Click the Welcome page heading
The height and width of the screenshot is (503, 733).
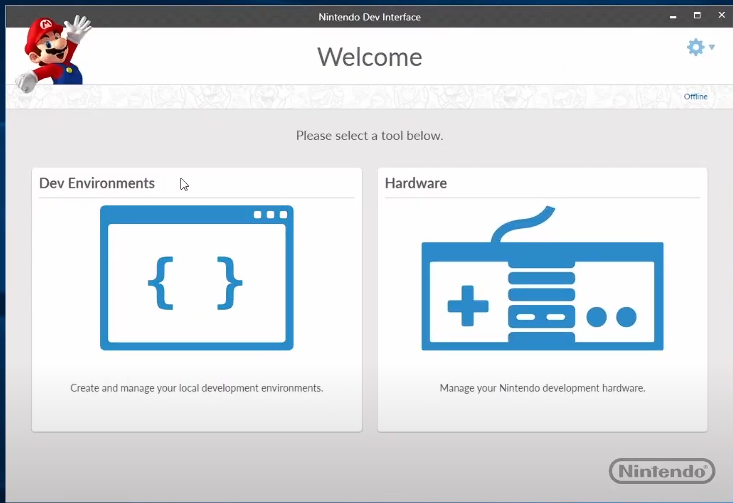369,57
